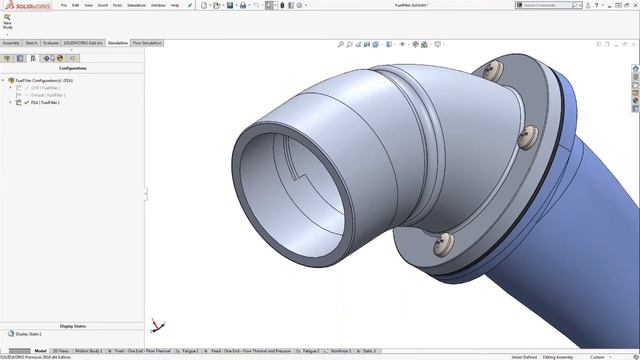
Task: Click the New Study icon
Action: tap(7, 22)
